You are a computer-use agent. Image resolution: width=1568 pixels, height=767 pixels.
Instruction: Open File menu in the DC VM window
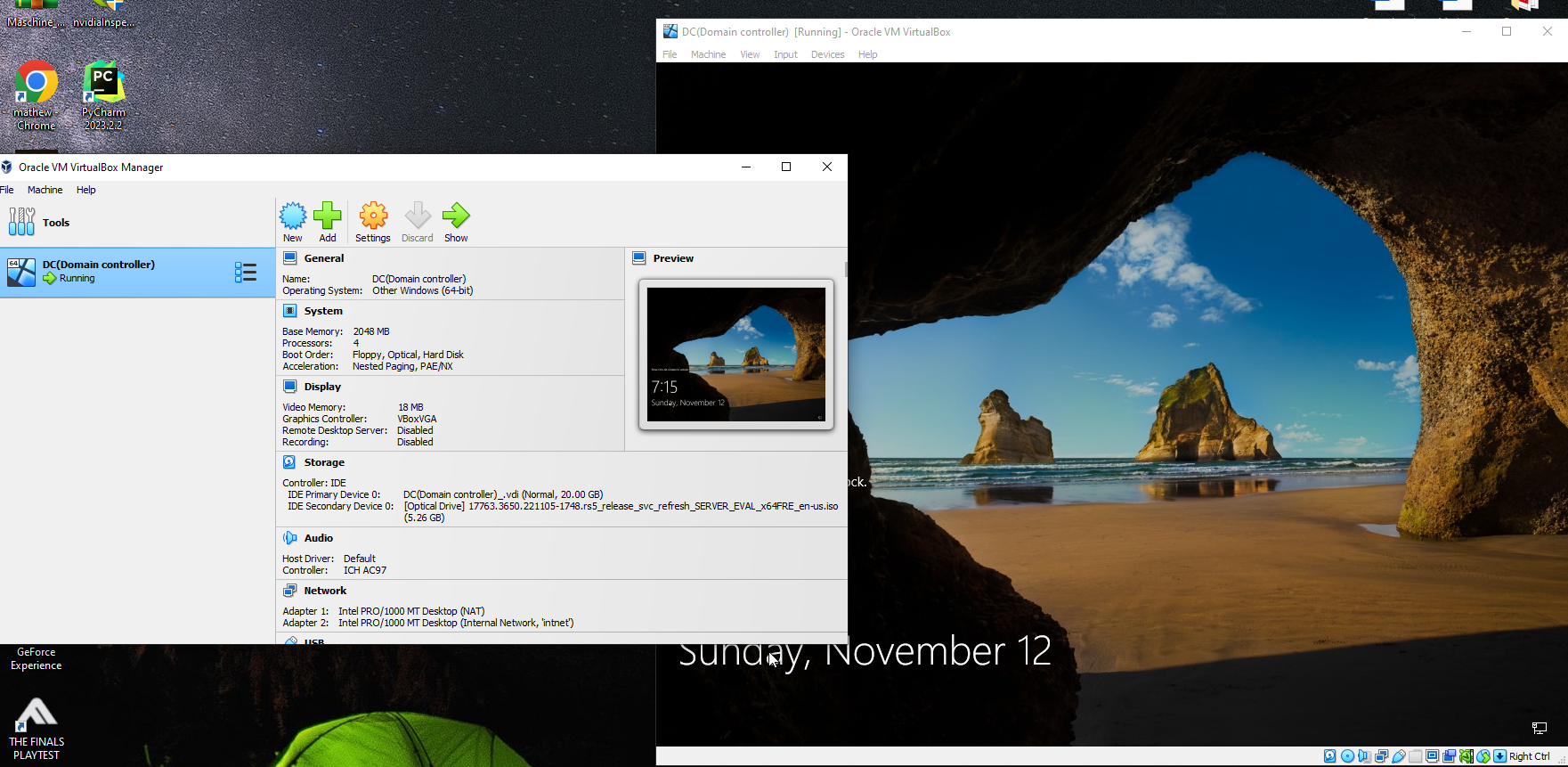pos(670,54)
